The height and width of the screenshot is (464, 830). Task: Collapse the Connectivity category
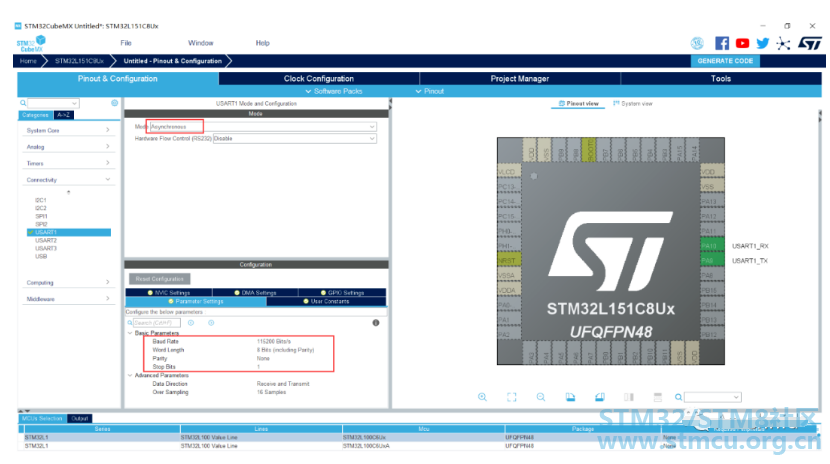pos(68,180)
